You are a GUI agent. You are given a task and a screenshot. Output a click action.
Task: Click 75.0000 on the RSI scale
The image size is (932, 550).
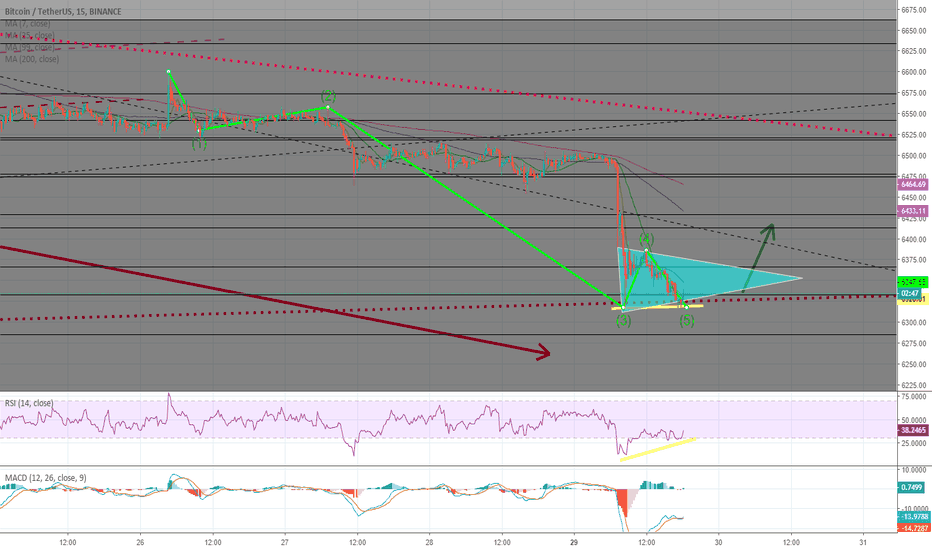(x=914, y=396)
